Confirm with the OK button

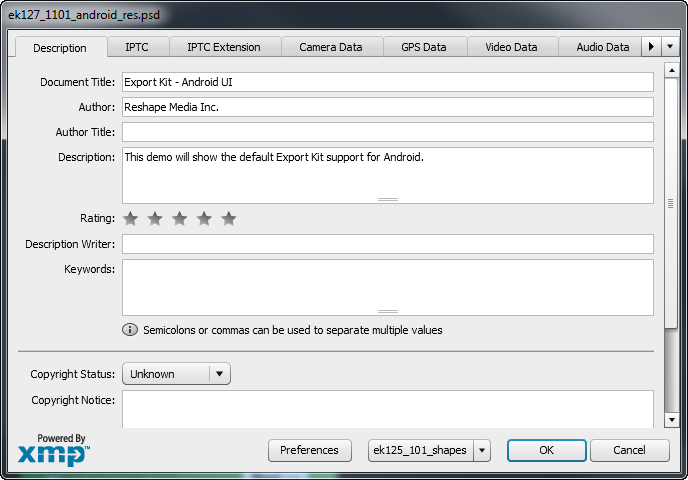click(547, 450)
